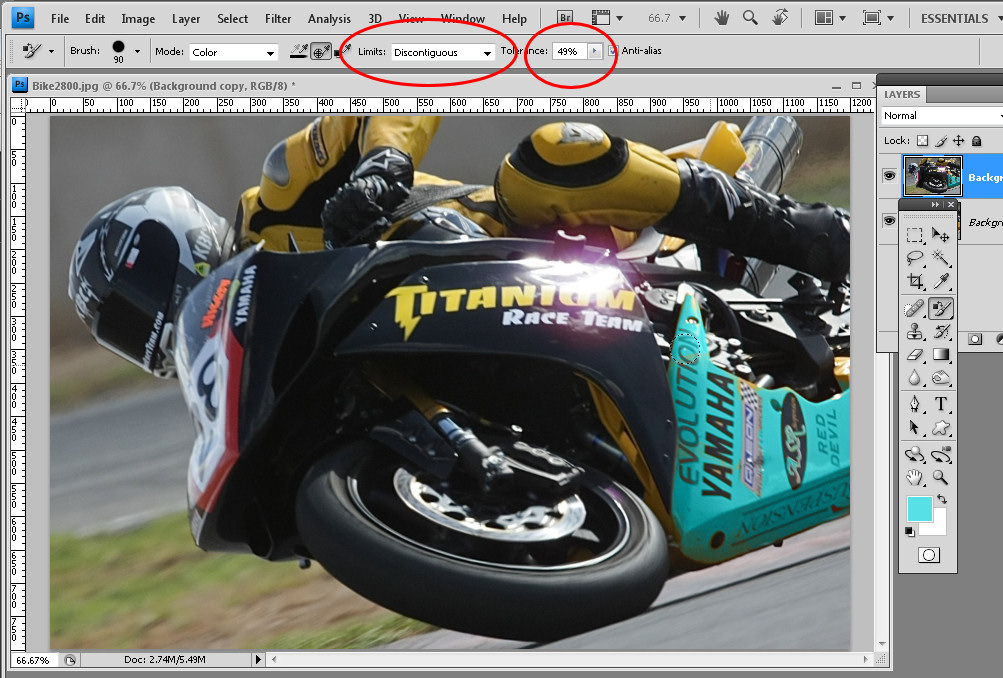Screen dimensions: 1003x678
Task: Open the Filter menu
Action: 278,19
